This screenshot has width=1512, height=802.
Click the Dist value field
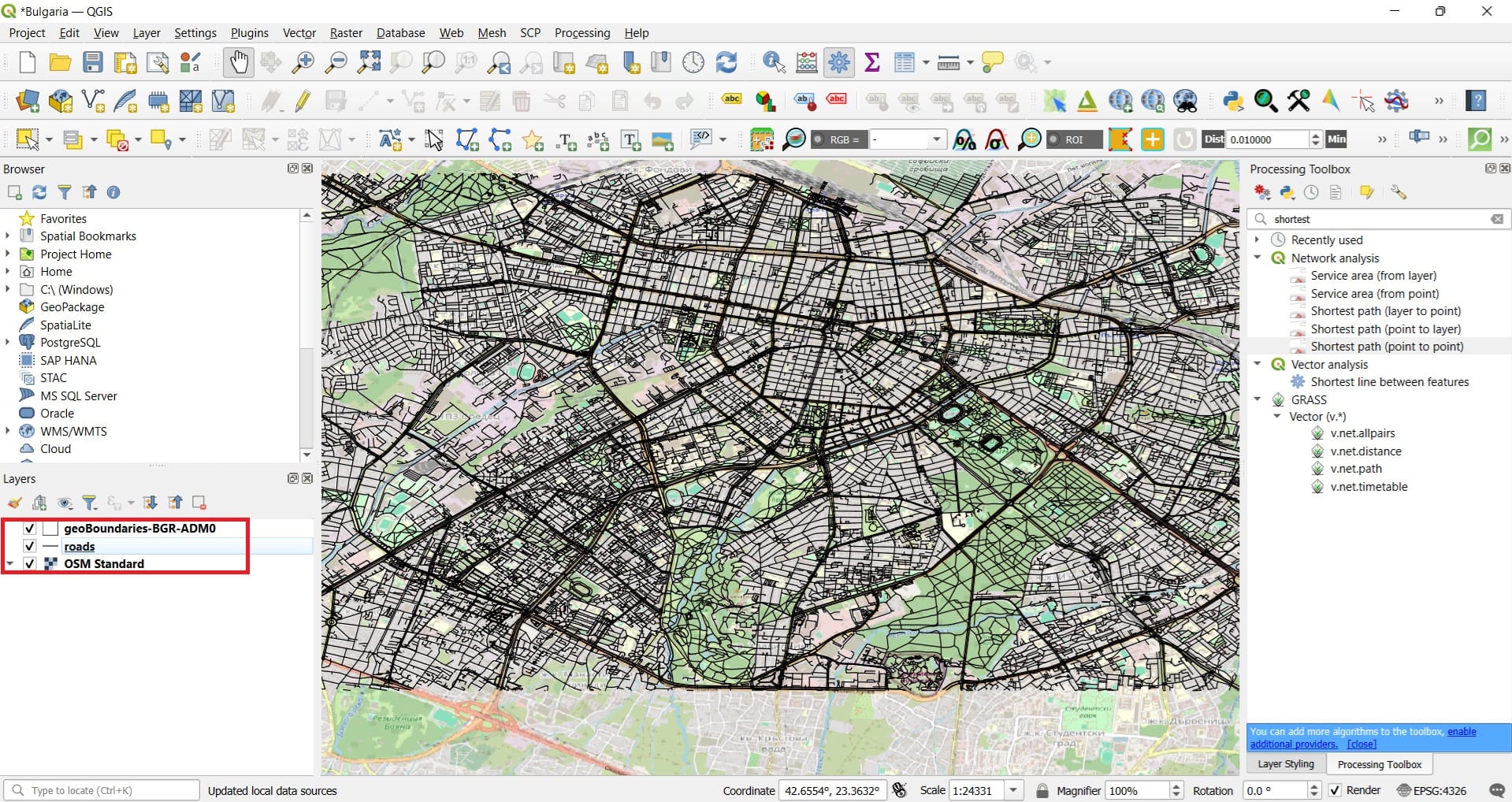tap(1267, 139)
